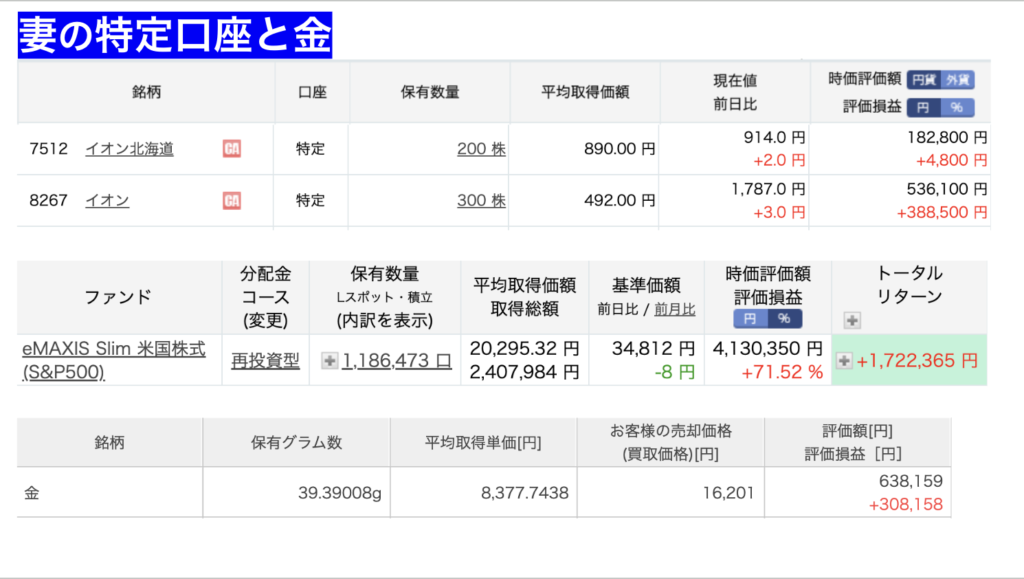Click the 300 株 holdings link
Image resolution: width=1024 pixels, height=579 pixels.
pos(481,201)
